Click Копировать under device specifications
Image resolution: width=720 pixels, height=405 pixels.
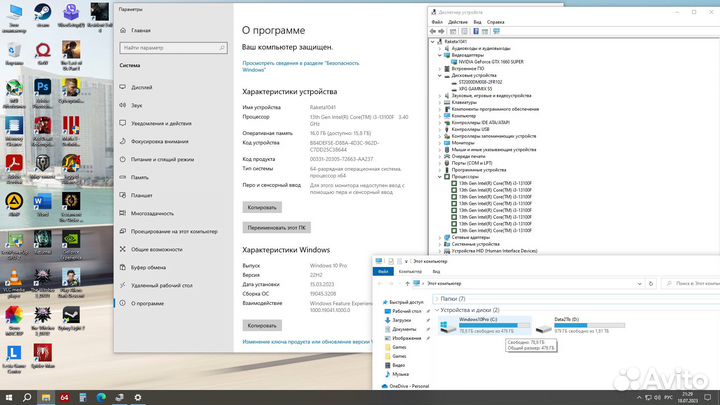click(262, 208)
